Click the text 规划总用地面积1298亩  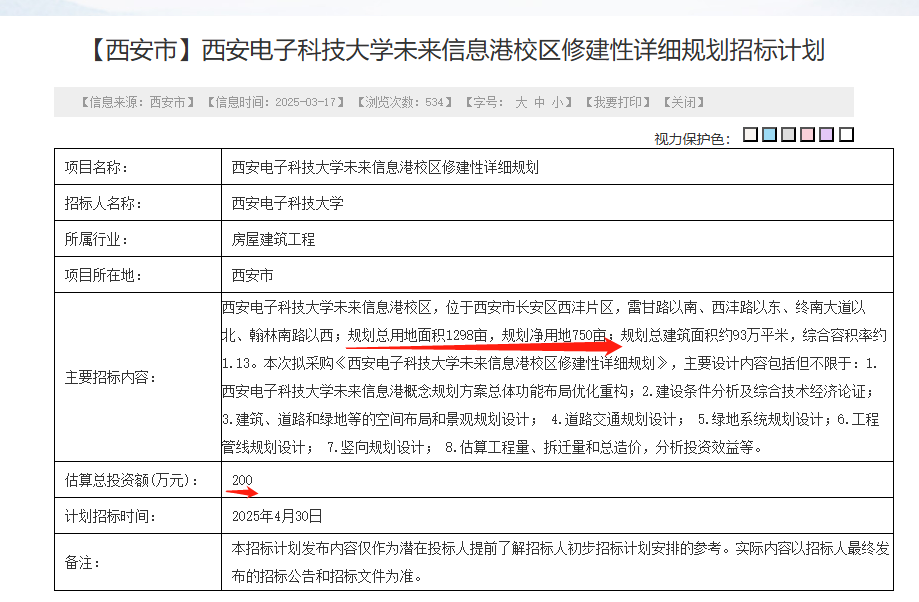417,335
